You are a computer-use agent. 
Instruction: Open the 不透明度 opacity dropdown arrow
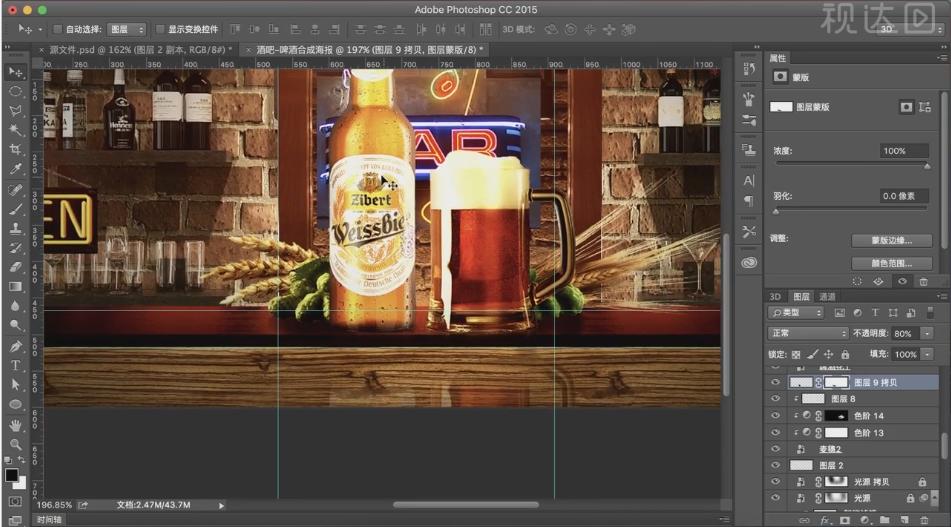coord(927,333)
